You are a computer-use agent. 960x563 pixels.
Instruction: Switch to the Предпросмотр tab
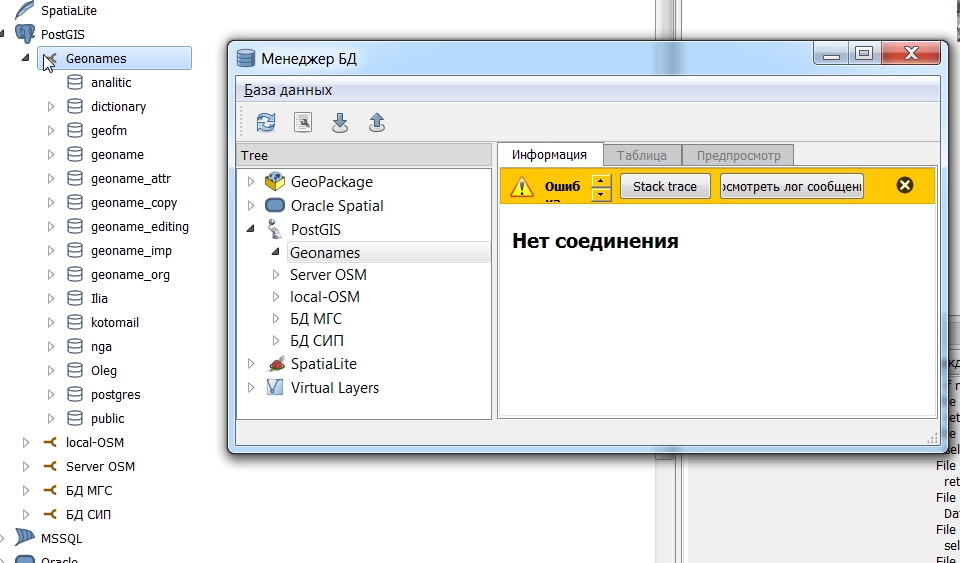click(738, 155)
